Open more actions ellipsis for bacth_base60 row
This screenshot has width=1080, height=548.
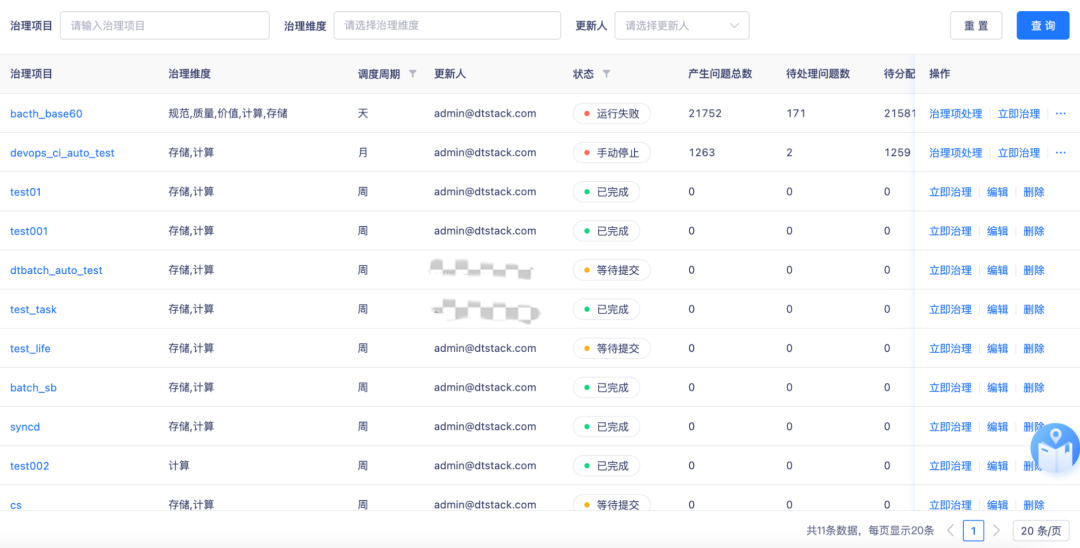pyautogui.click(x=1060, y=113)
